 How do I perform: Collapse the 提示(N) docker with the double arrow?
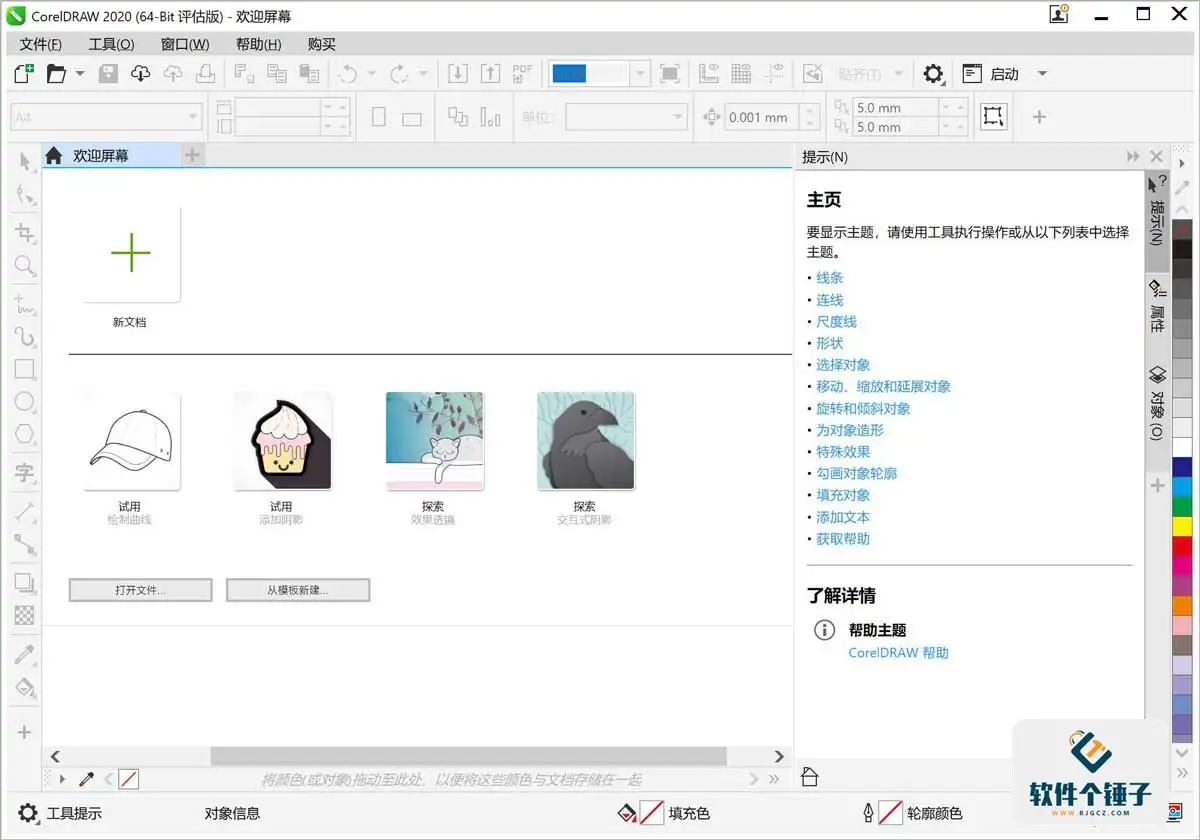pos(1133,157)
